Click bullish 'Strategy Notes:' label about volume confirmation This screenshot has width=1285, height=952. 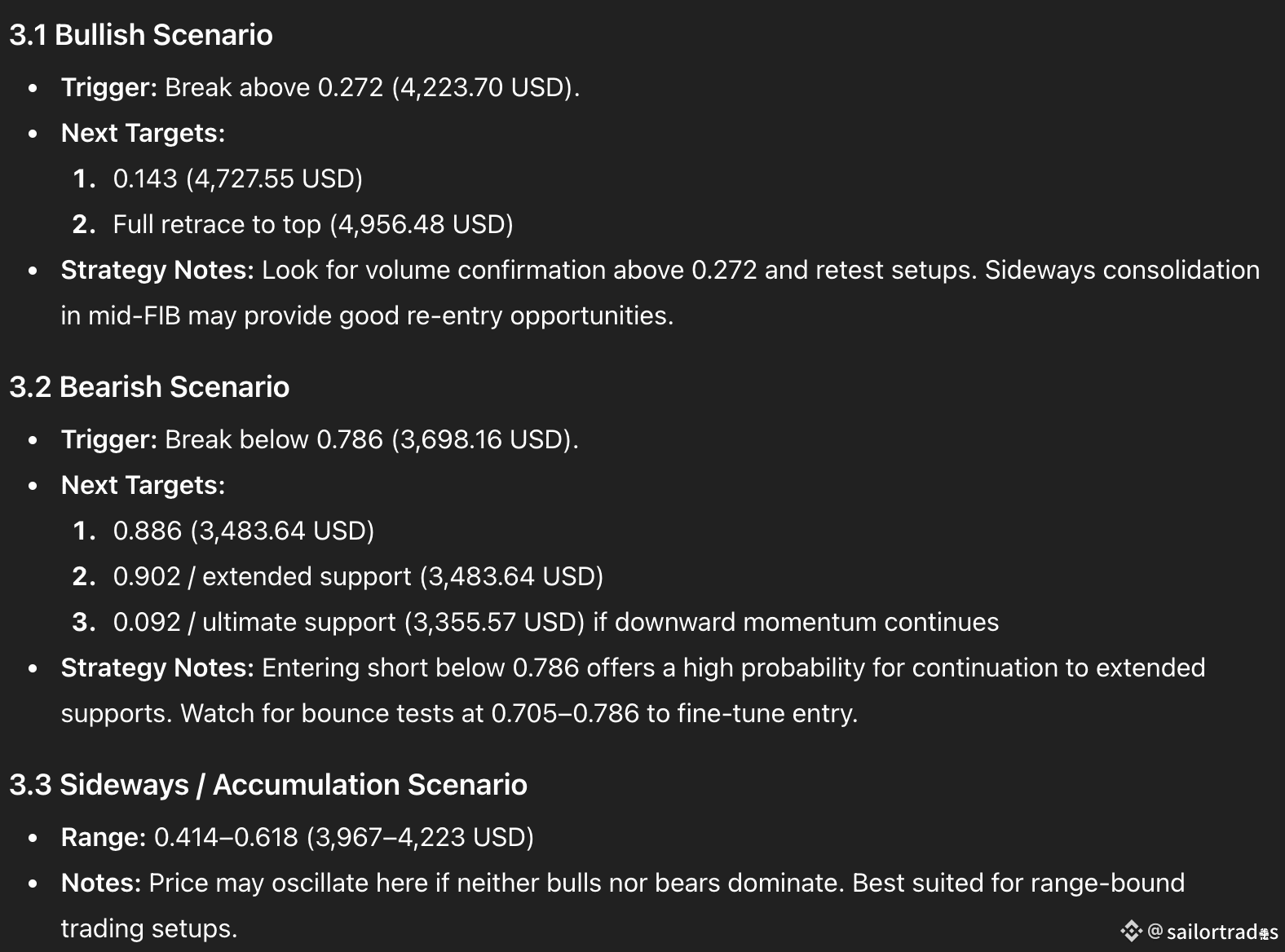pyautogui.click(x=157, y=270)
